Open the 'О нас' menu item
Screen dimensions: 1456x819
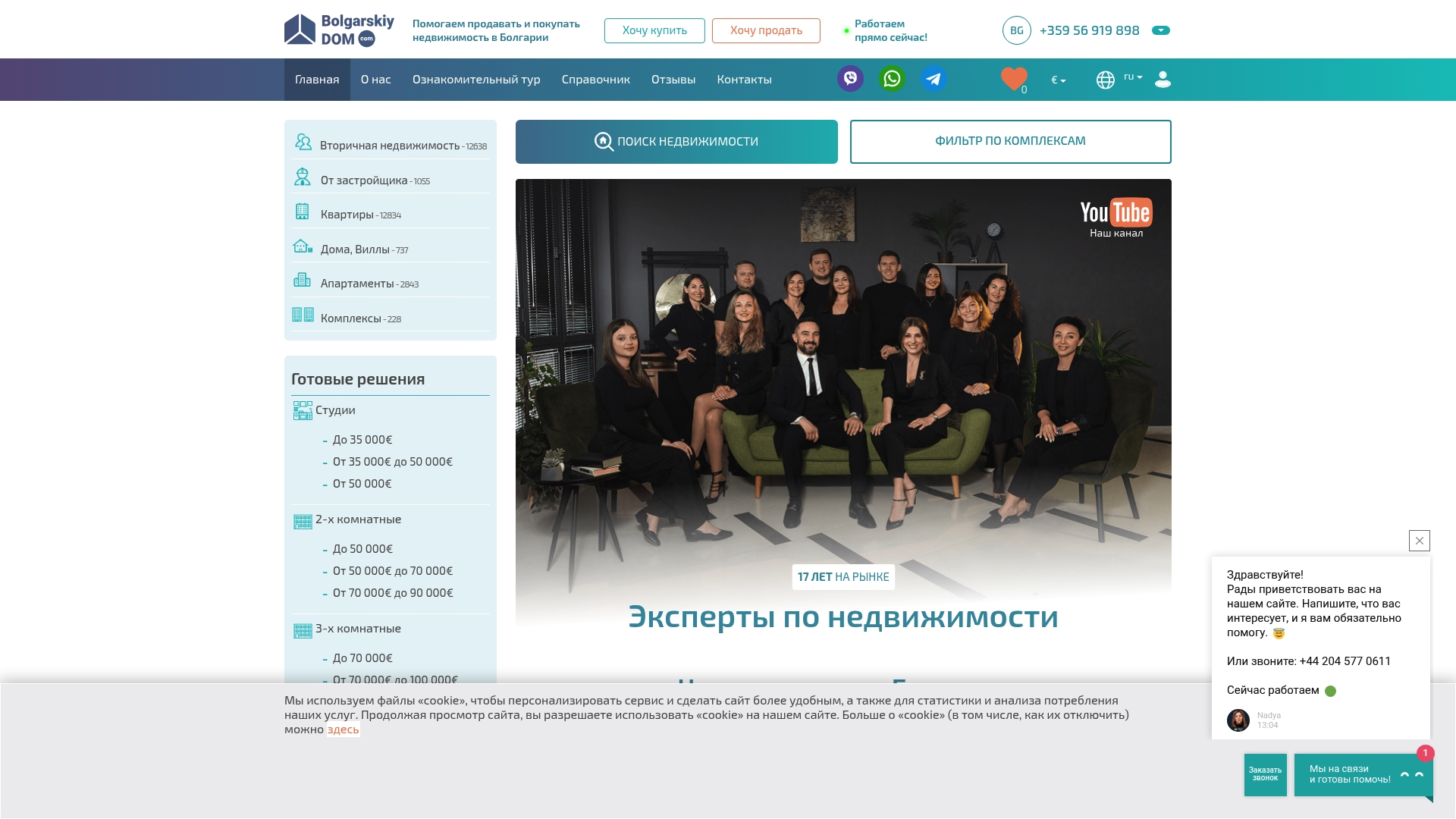[376, 79]
